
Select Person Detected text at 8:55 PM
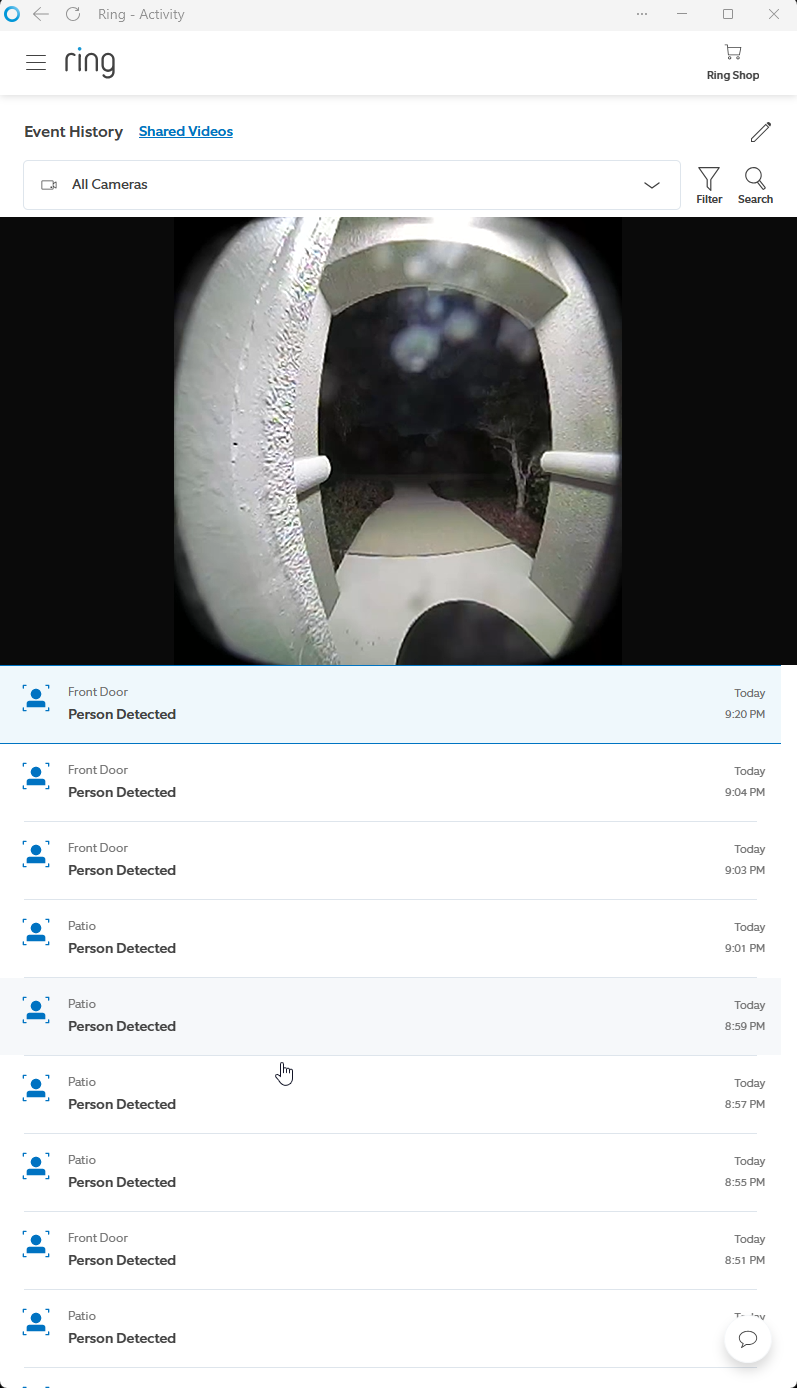pos(122,1182)
